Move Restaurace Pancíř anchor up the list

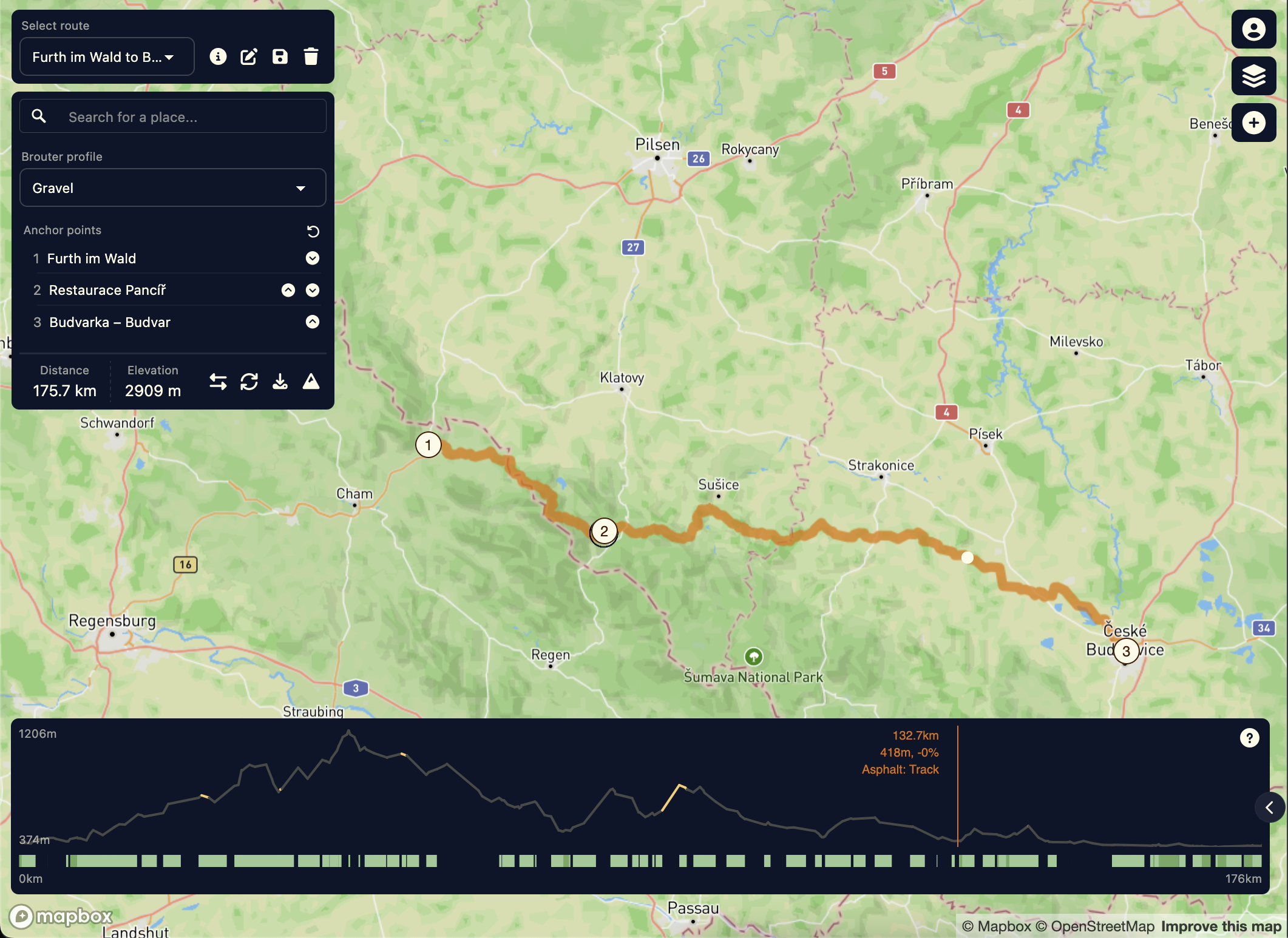[x=287, y=290]
